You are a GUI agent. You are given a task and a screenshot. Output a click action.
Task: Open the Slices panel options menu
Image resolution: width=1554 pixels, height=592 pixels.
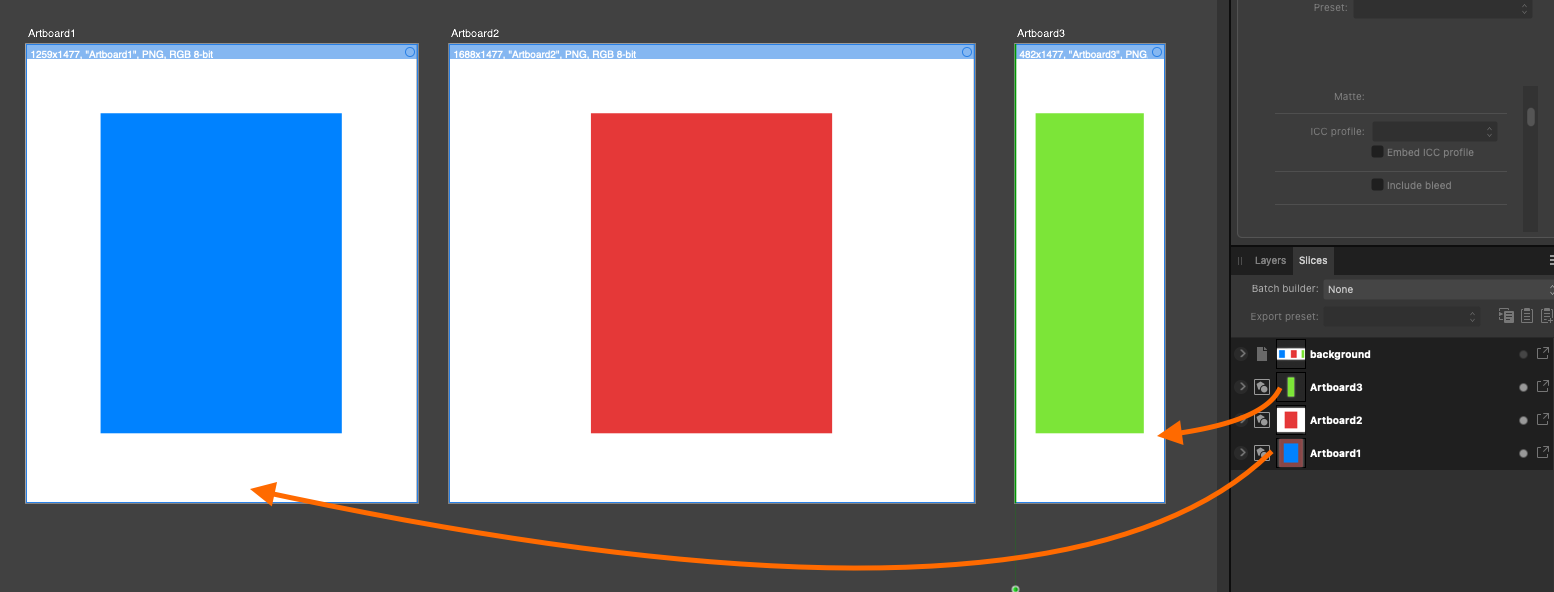coord(1550,260)
